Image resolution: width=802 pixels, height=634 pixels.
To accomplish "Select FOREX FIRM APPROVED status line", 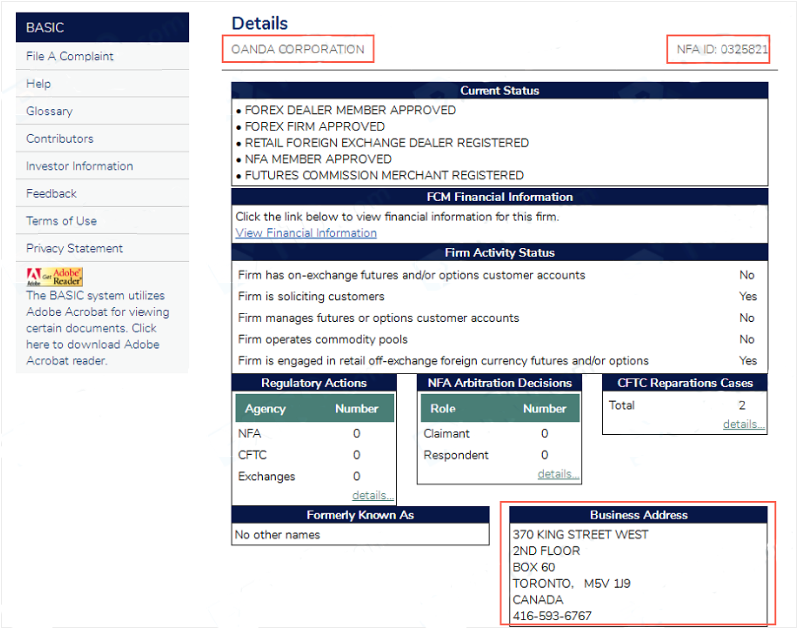I will (315, 127).
